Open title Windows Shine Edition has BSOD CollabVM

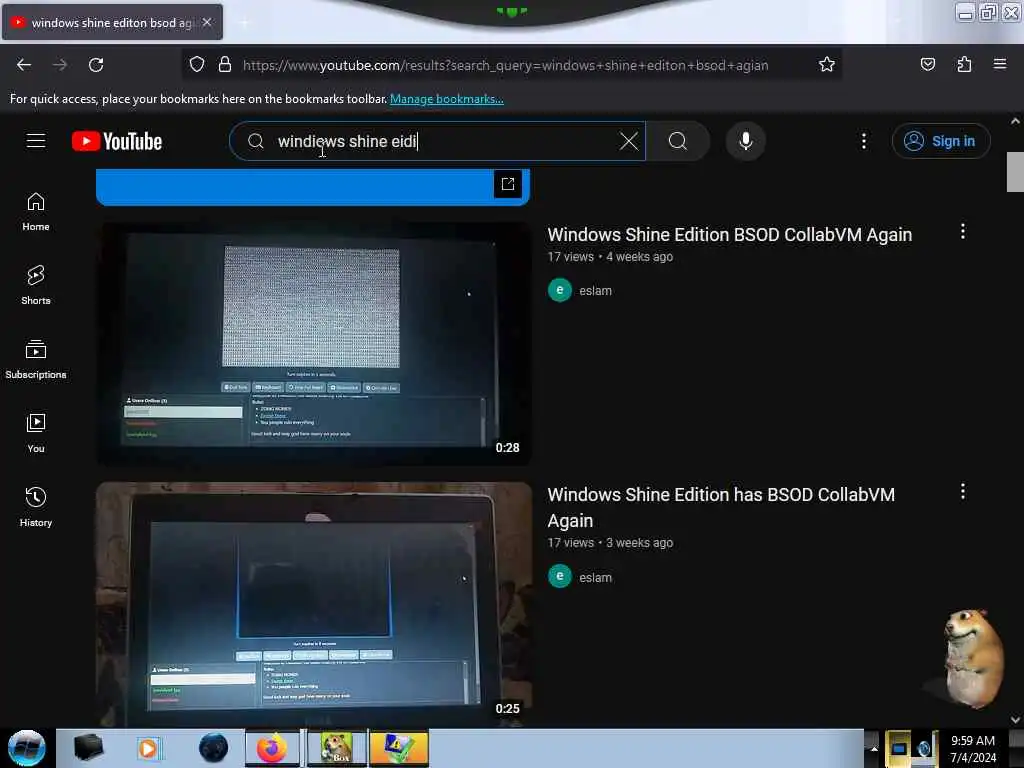coord(721,507)
